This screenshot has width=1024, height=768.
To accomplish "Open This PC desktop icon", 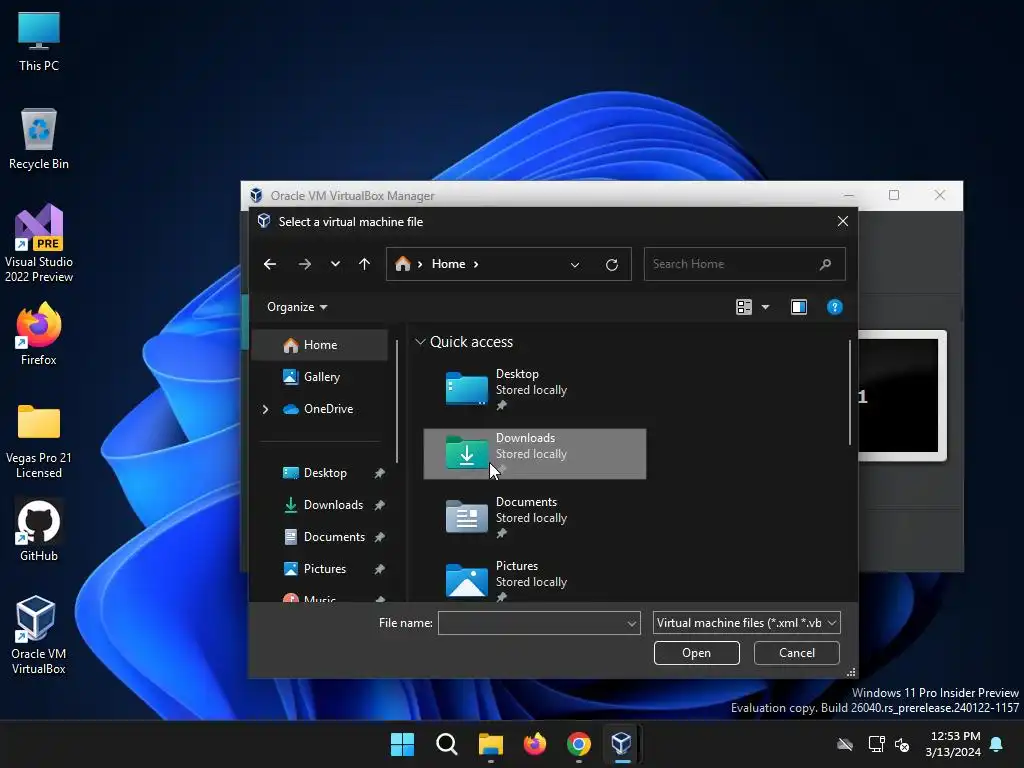I will pyautogui.click(x=39, y=41).
